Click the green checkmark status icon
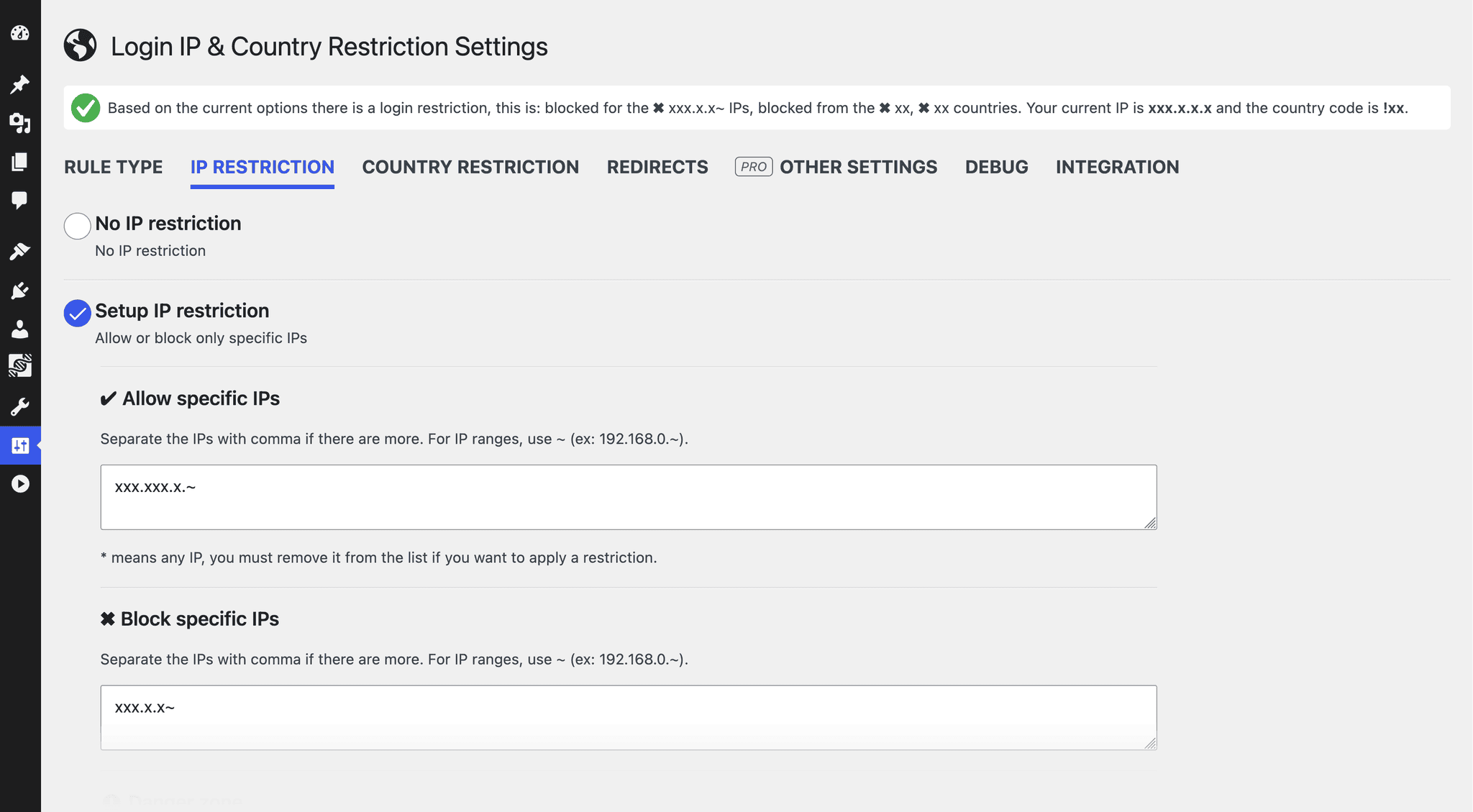Screen dimensions: 1473x812 pyautogui.click(x=86, y=108)
